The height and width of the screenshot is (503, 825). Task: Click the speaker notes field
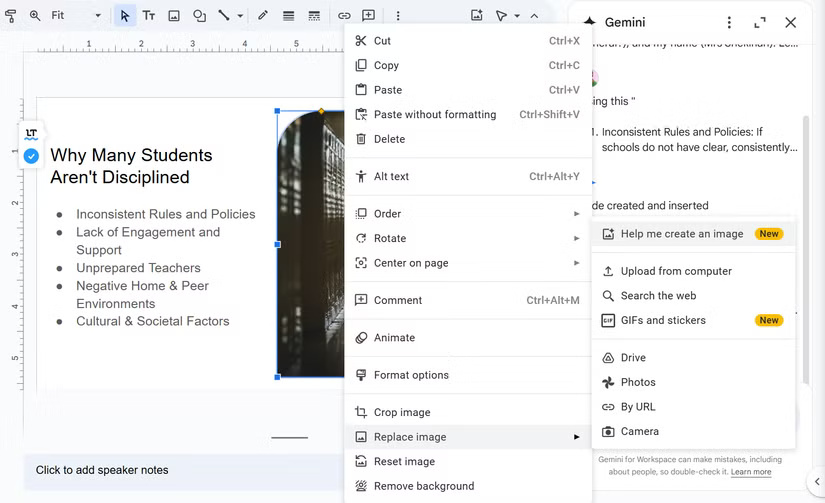(102, 470)
